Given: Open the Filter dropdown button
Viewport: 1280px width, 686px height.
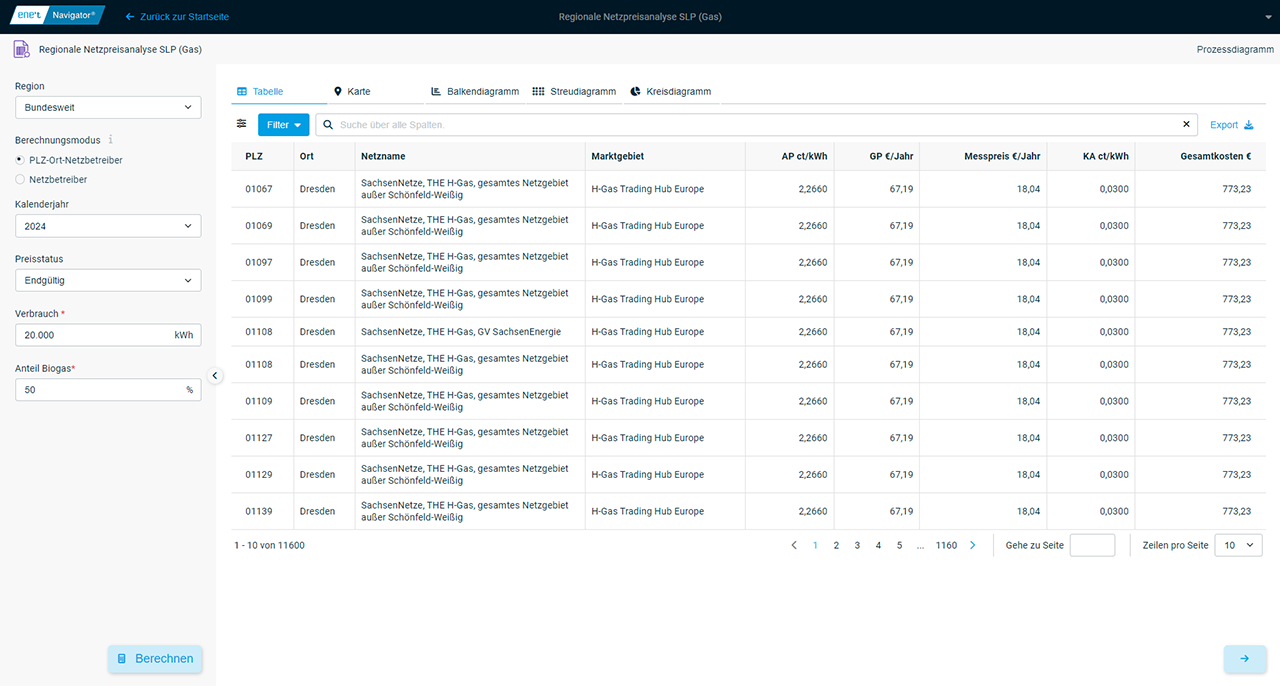Looking at the screenshot, I should coord(284,125).
